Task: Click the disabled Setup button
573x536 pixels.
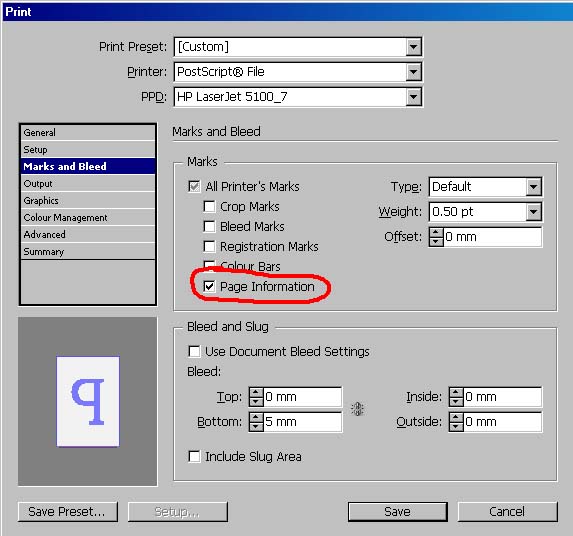Action: [x=178, y=512]
